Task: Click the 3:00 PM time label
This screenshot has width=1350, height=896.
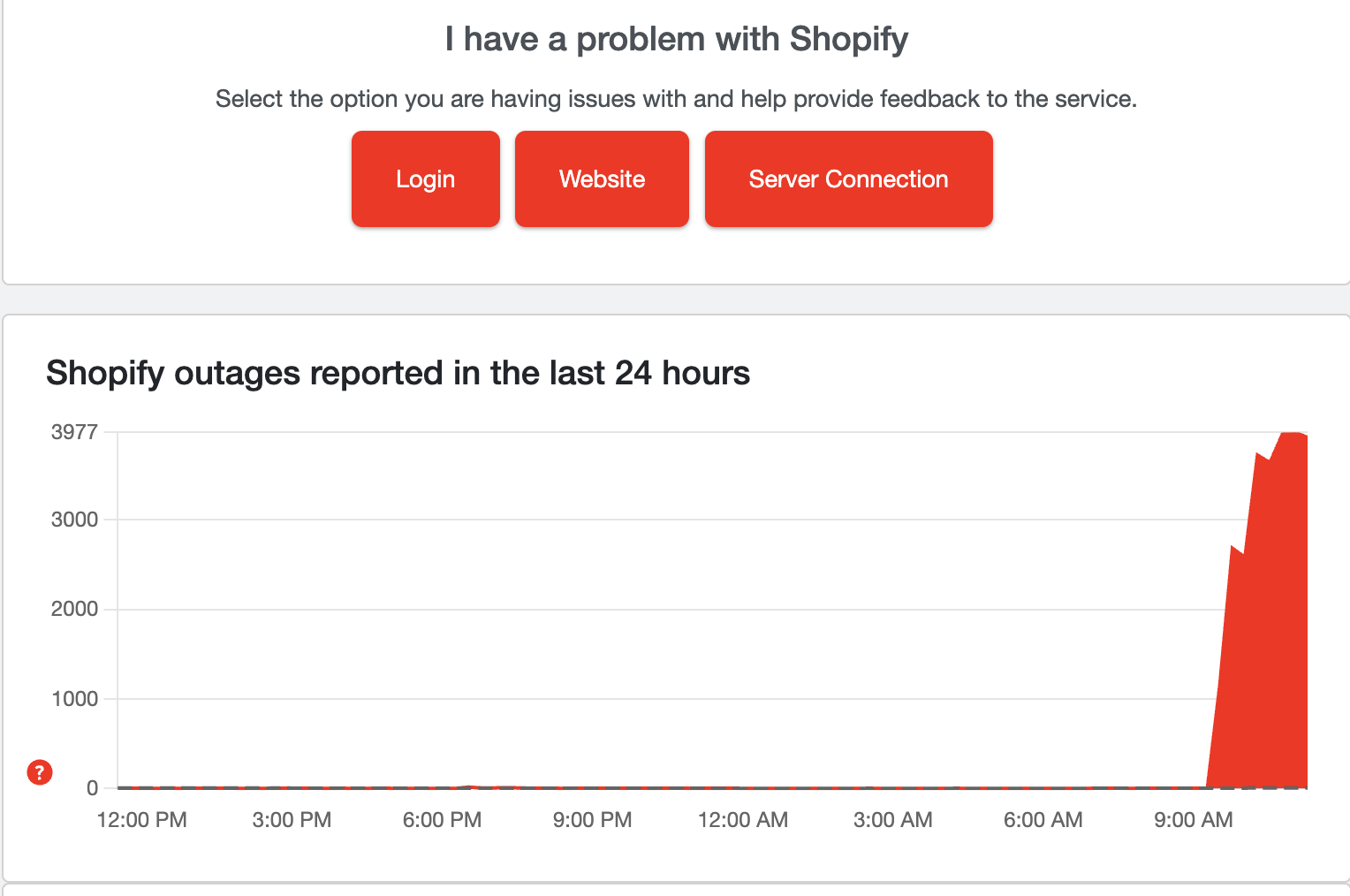Action: 292,819
